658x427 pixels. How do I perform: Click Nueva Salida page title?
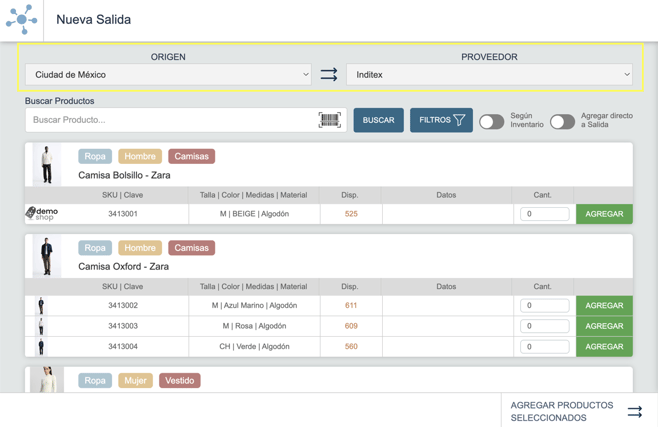click(94, 19)
